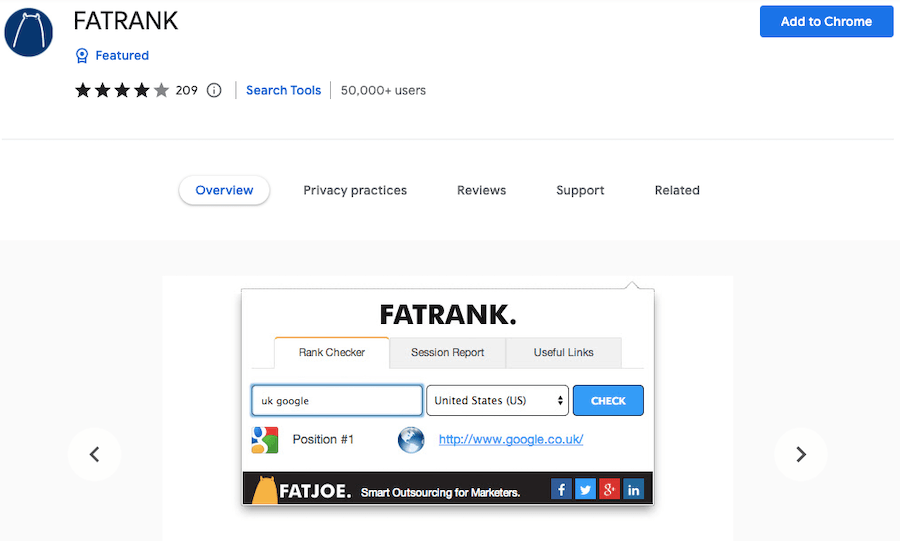
Task: Click the FATRANK extension logo icon
Action: (28, 32)
